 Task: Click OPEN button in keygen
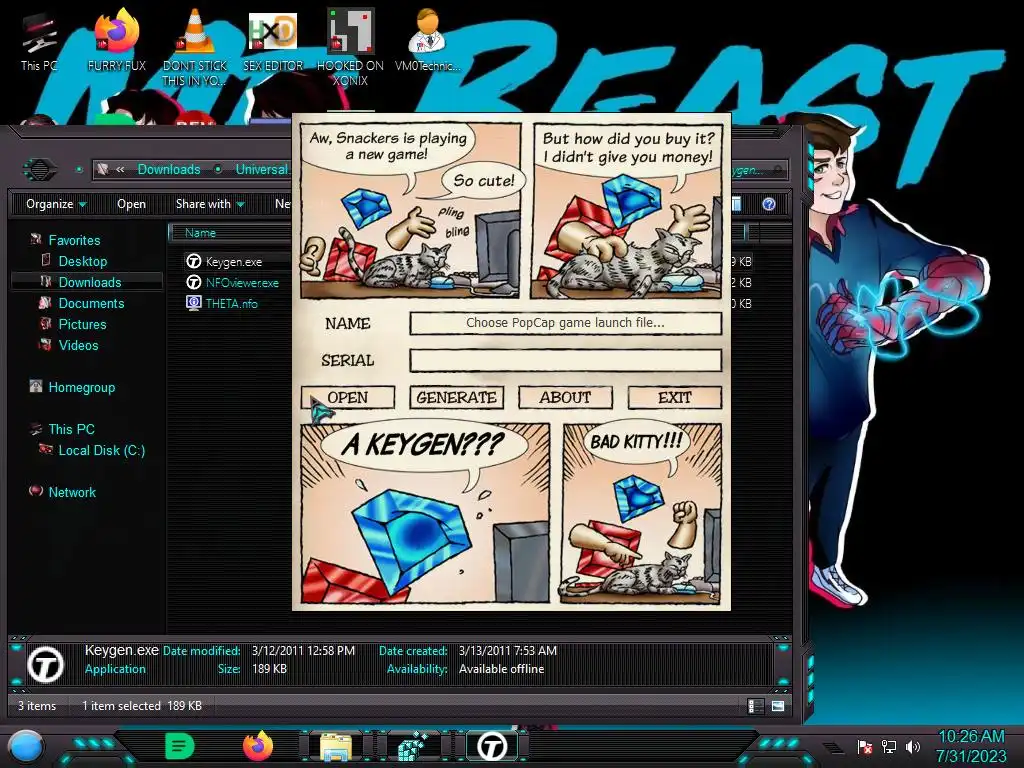point(348,397)
